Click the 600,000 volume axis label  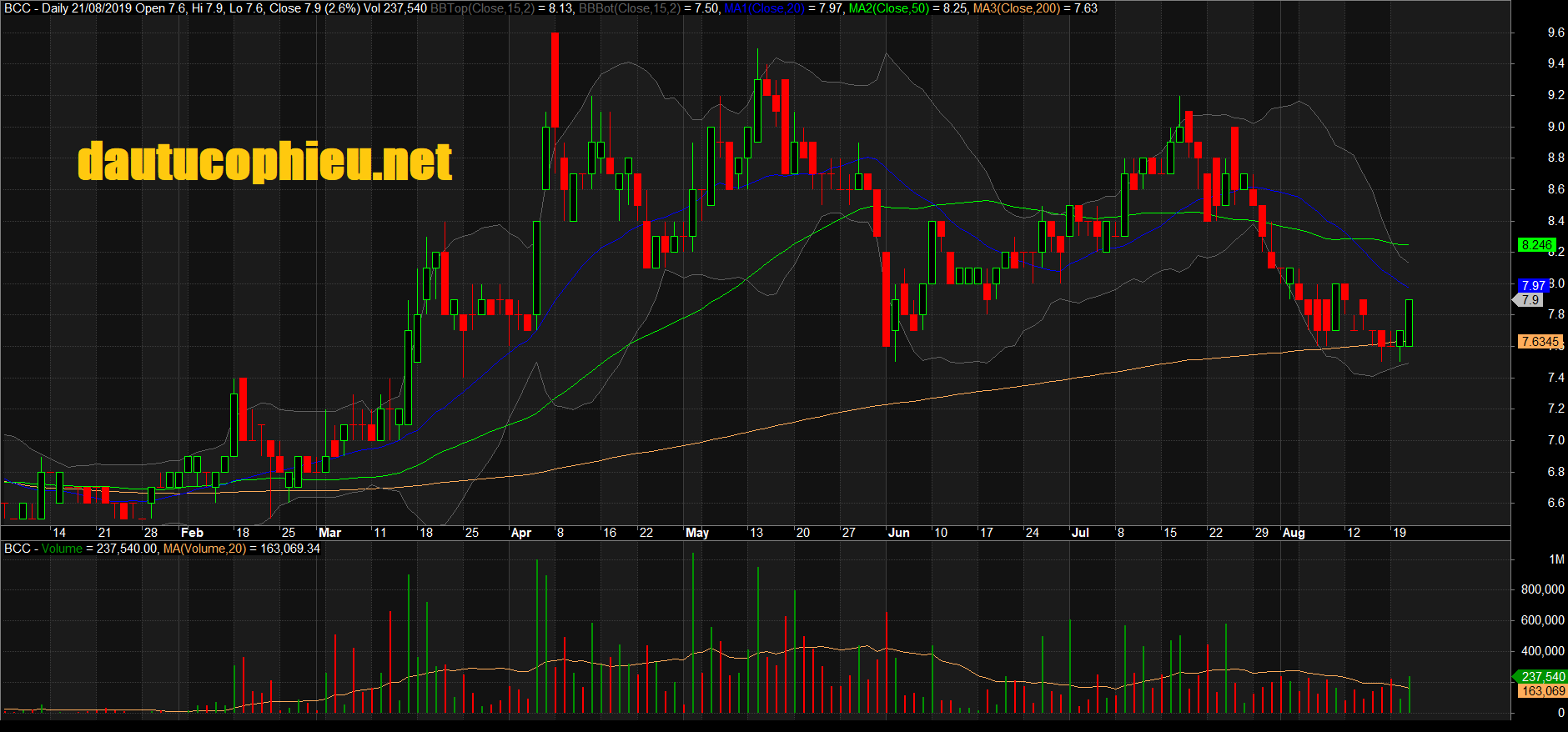pyautogui.click(x=1542, y=620)
